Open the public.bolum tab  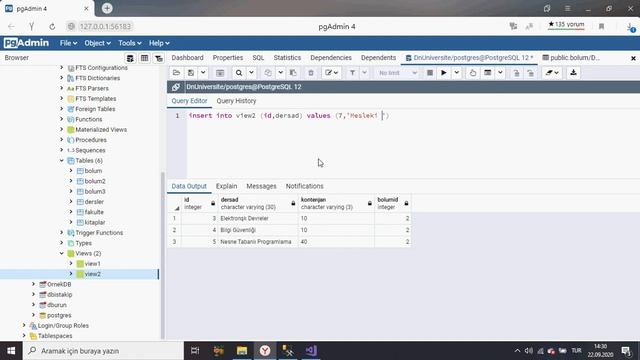pyautogui.click(x=571, y=58)
